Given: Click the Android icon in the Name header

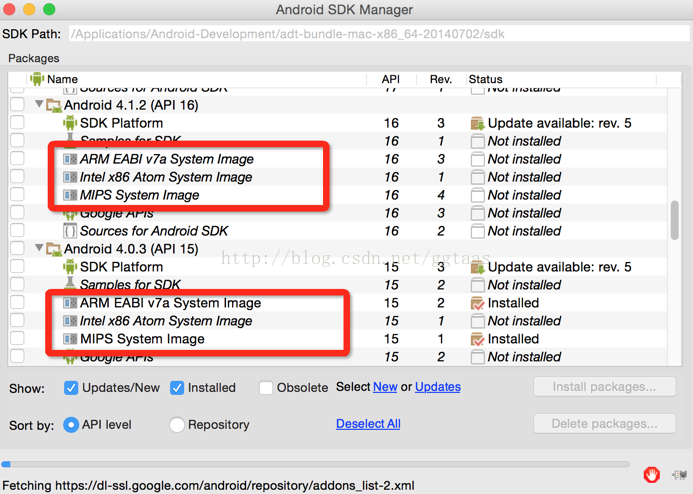Looking at the screenshot, I should [37, 79].
